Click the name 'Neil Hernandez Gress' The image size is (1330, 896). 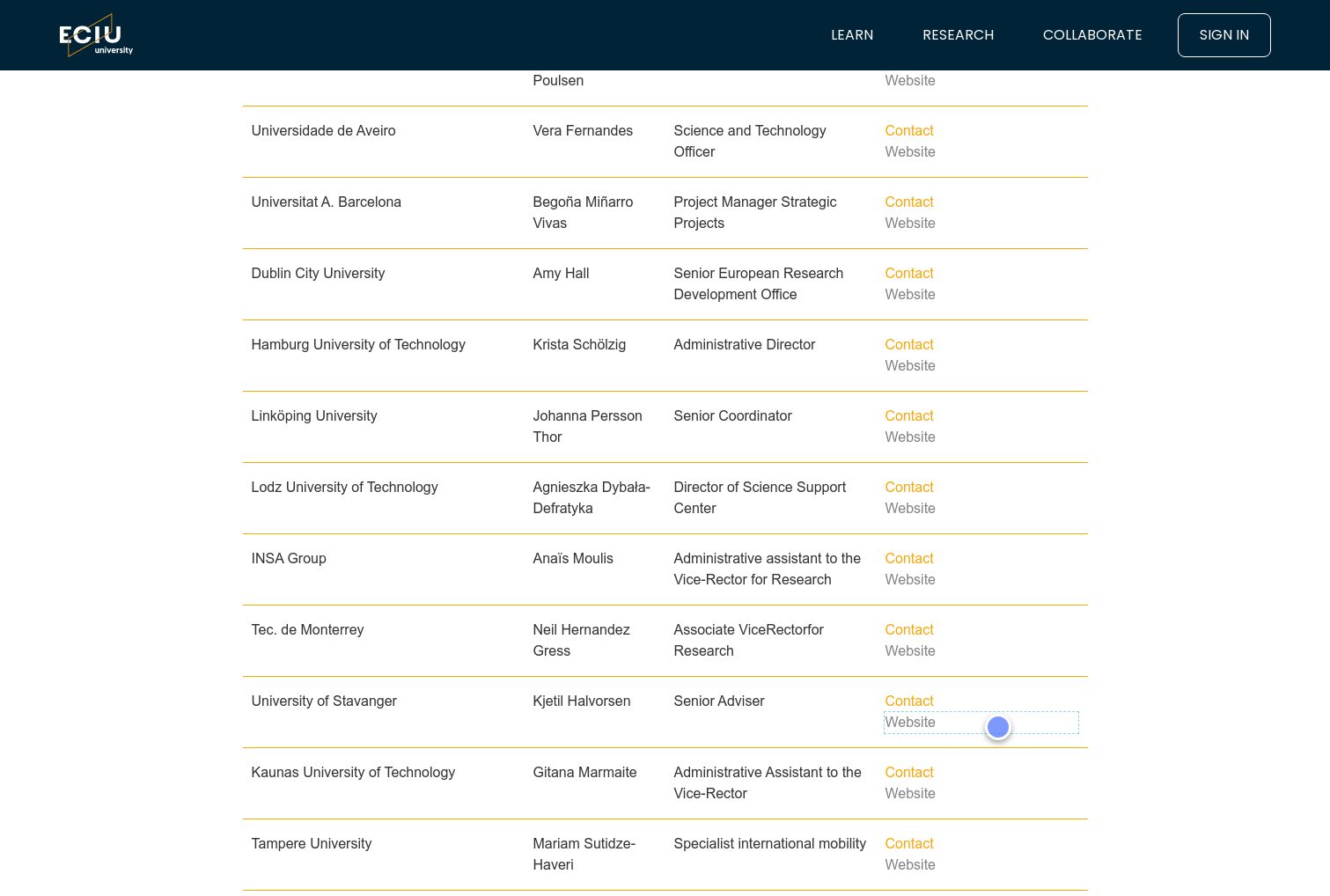[x=581, y=640]
